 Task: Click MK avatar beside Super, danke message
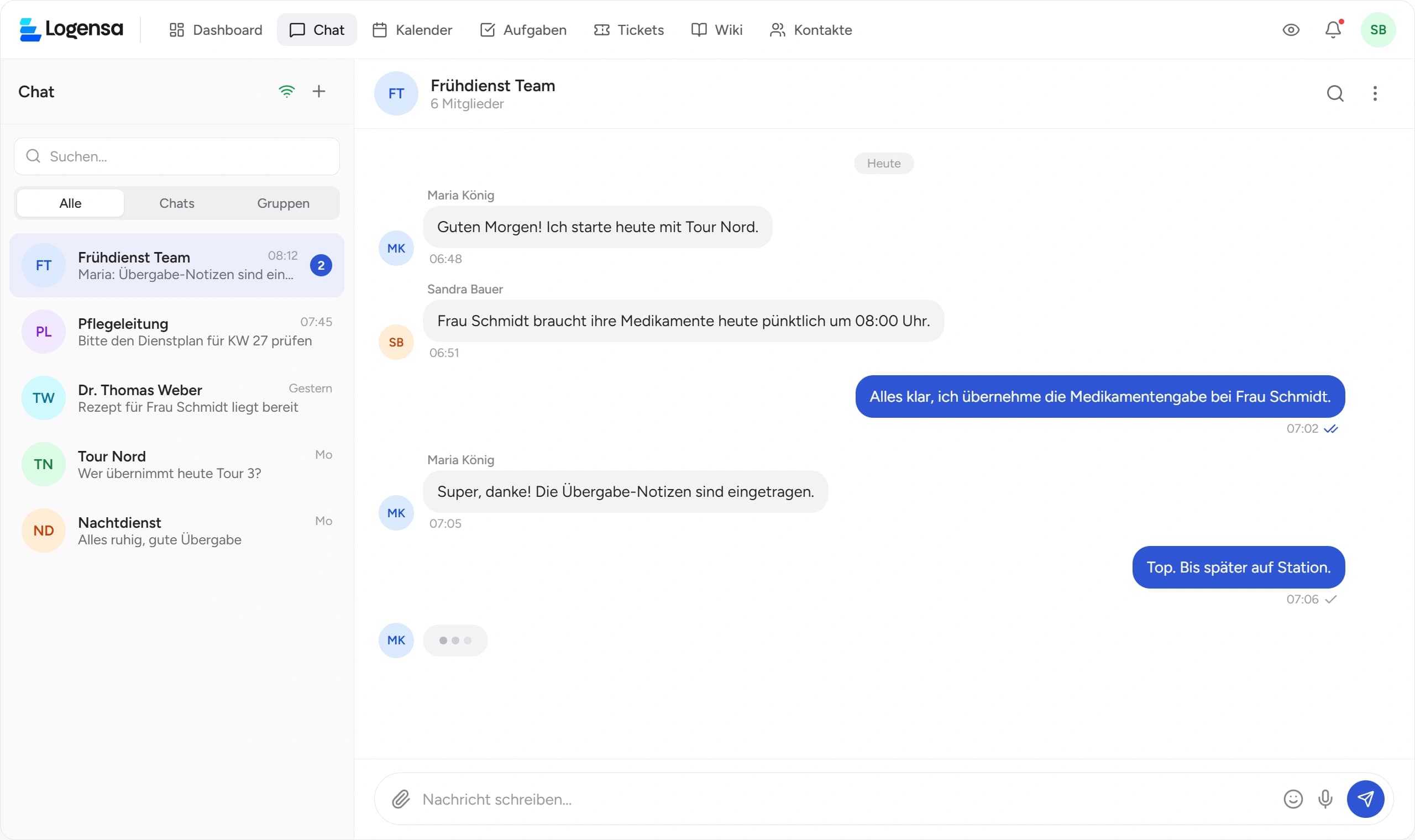click(396, 513)
